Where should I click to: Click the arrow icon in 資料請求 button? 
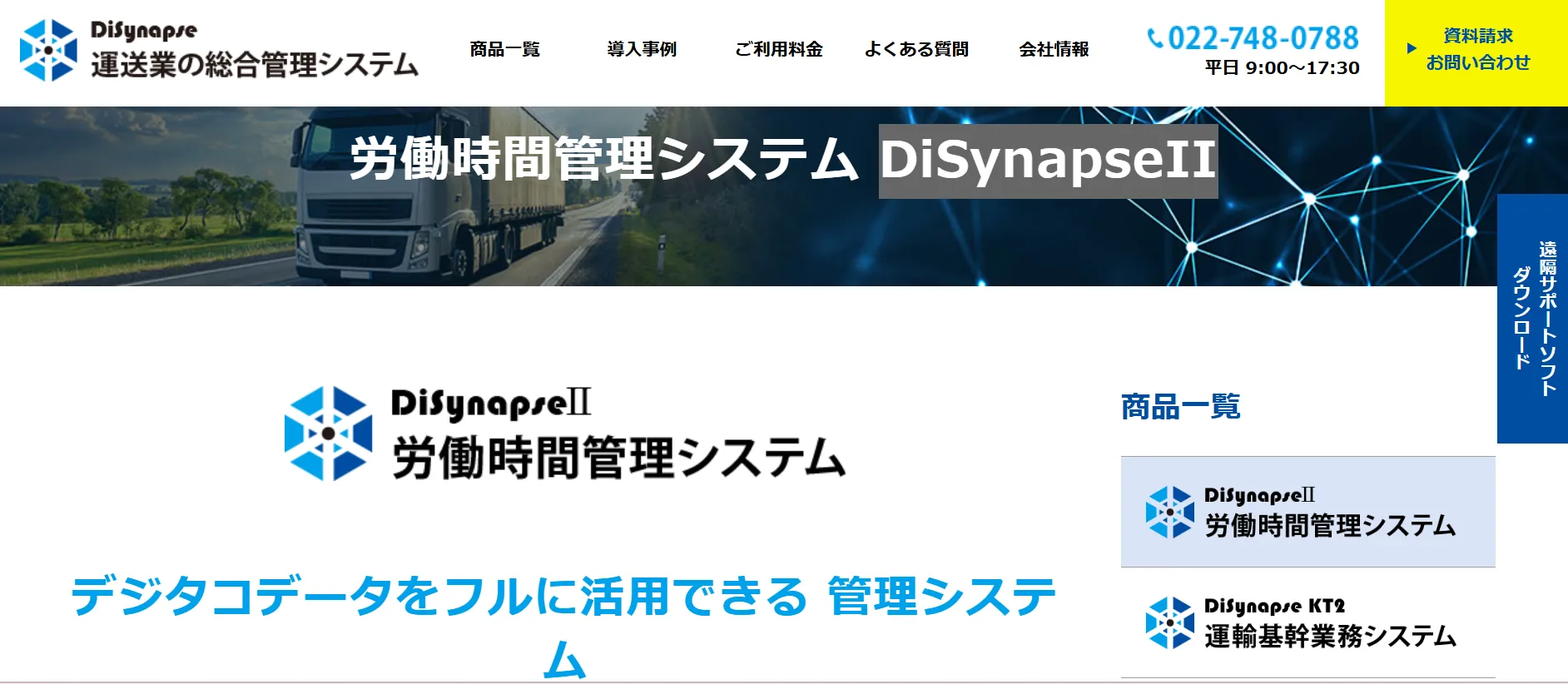(1412, 48)
